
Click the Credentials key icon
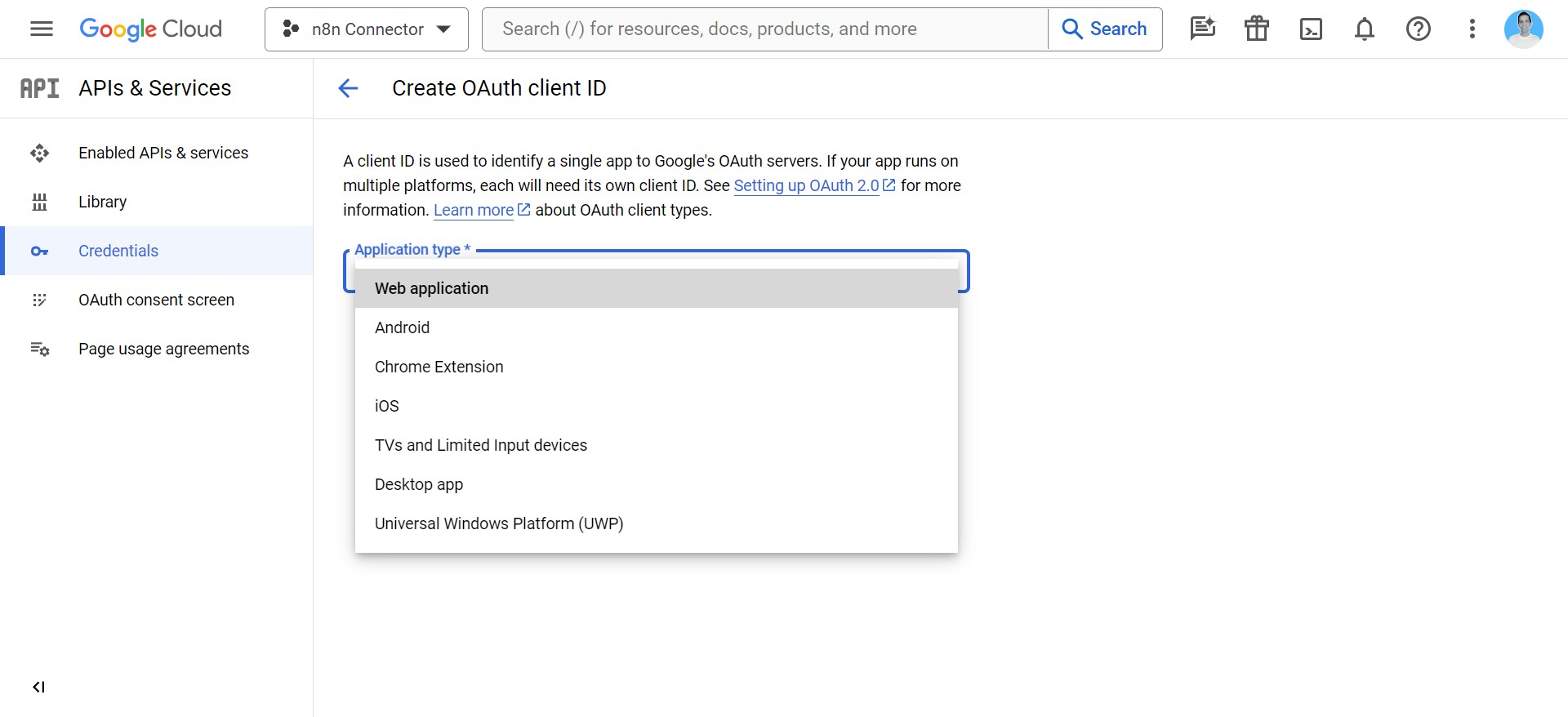[x=39, y=251]
